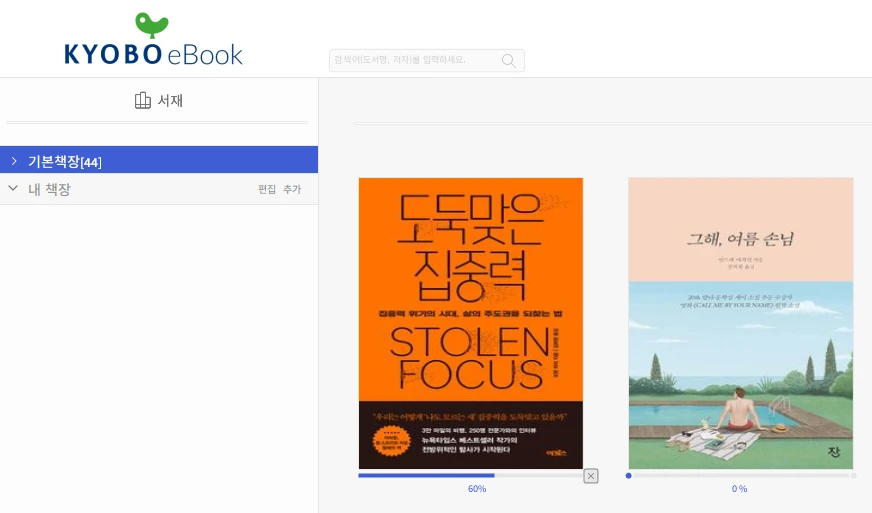The image size is (872, 513).
Task: Click the 60% progress label
Action: 477,489
